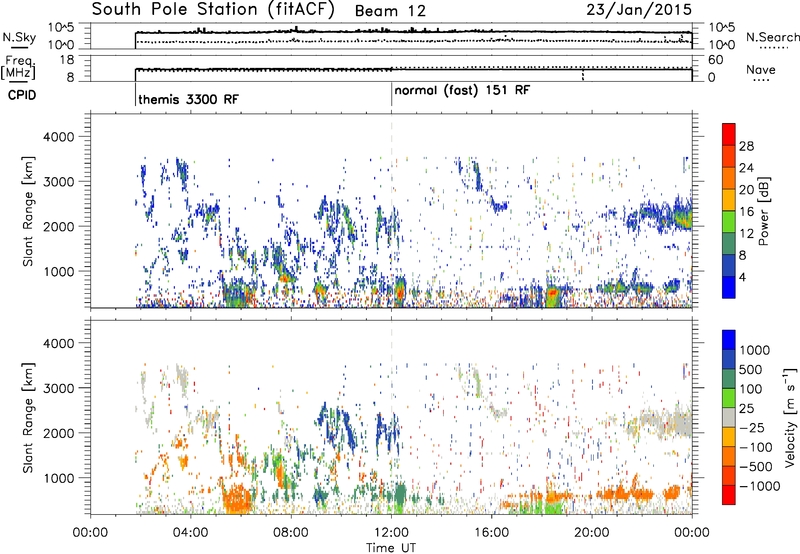Click the strong red echo near 18:00 in power panel
The height and width of the screenshot is (554, 800).
[x=553, y=294]
